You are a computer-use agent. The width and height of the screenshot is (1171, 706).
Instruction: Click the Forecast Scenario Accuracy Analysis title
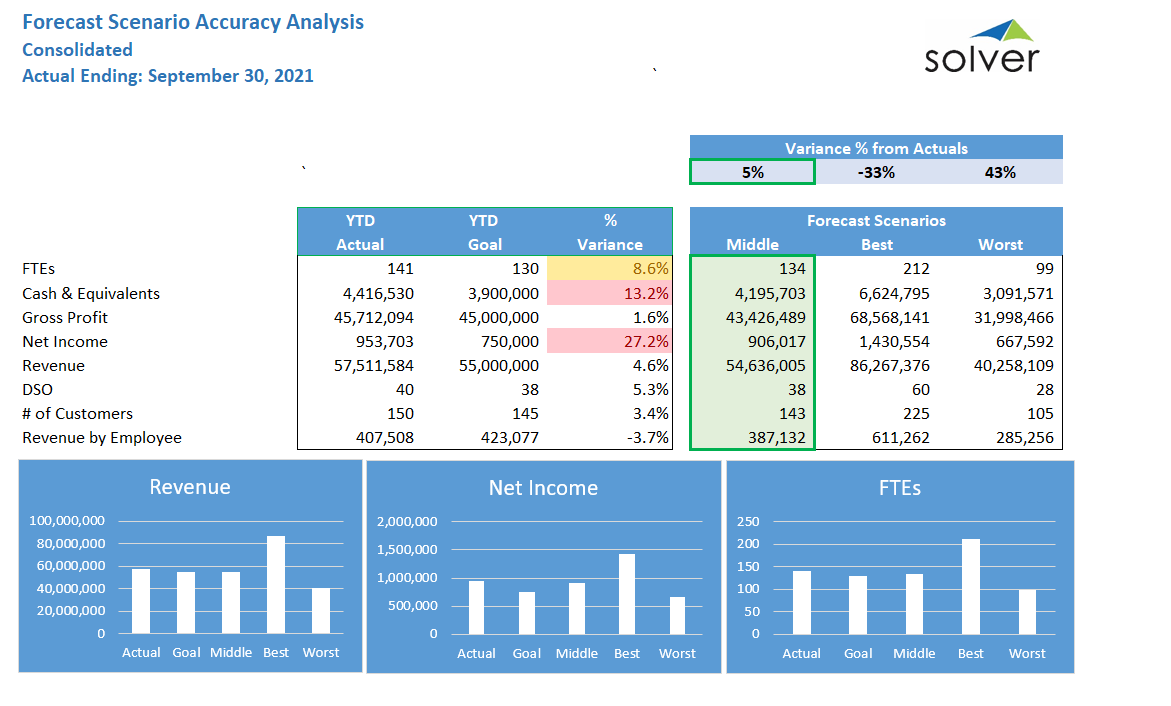click(193, 22)
